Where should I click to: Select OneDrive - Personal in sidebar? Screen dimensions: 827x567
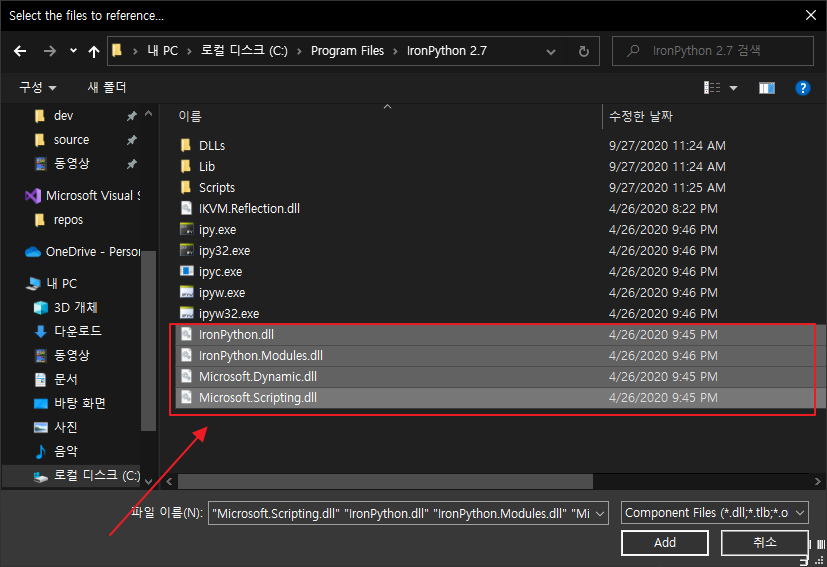click(83, 252)
